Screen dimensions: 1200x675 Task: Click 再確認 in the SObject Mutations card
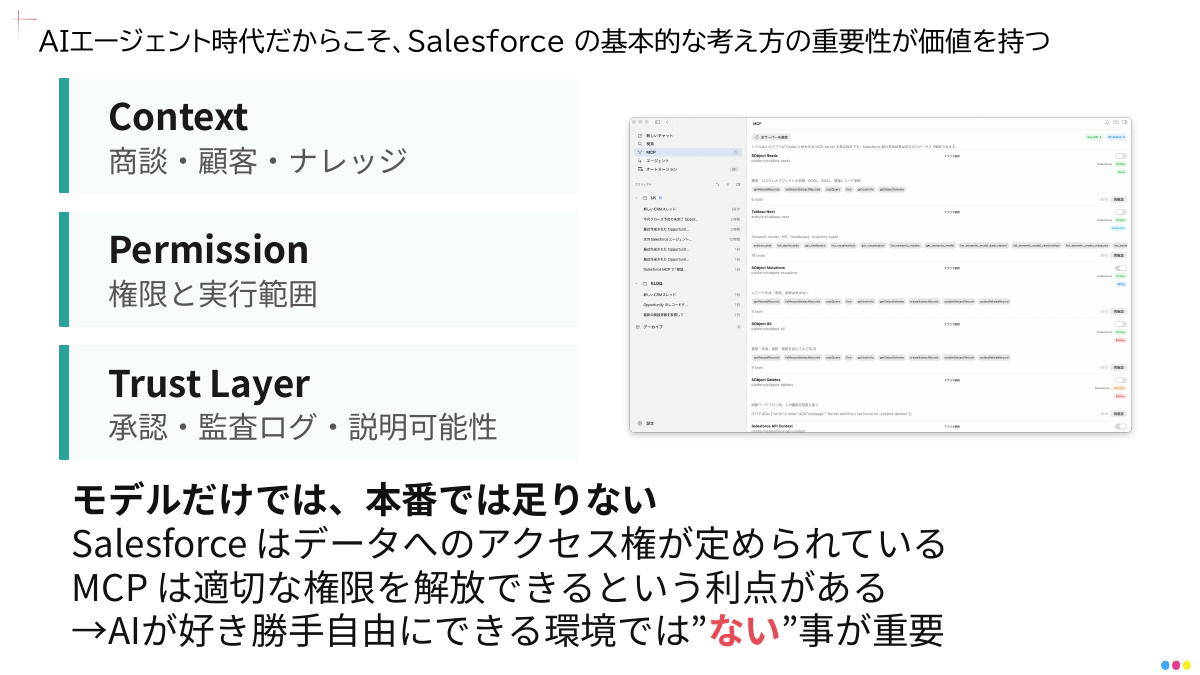[x=1119, y=311]
